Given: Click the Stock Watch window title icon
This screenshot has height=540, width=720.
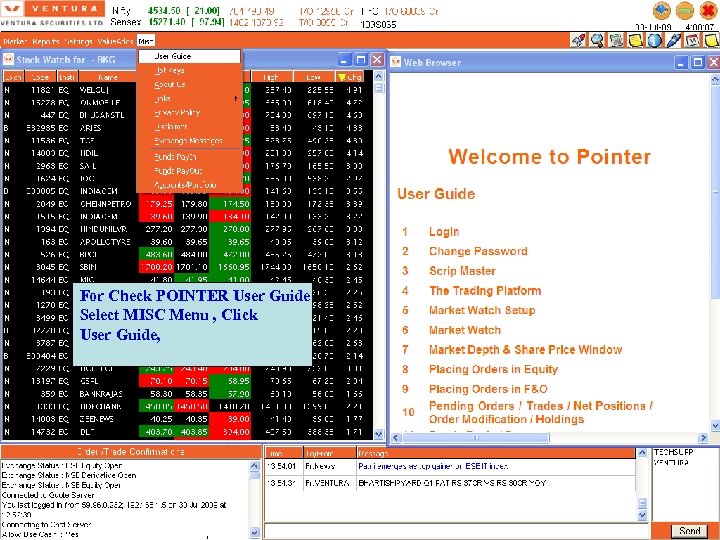Looking at the screenshot, I should (8, 59).
